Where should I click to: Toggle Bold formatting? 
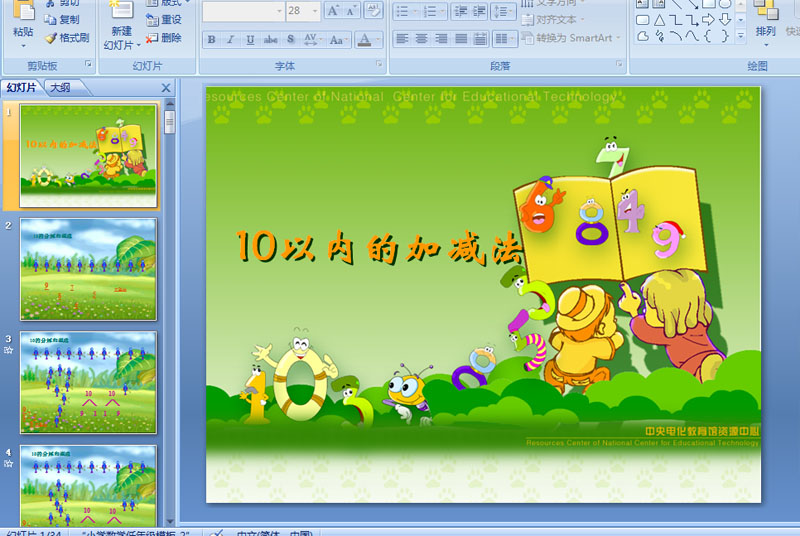[211, 39]
